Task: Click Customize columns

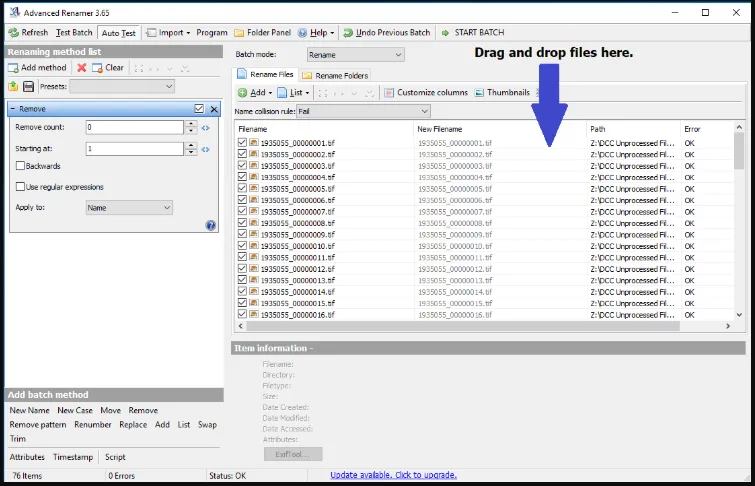Action: [426, 92]
